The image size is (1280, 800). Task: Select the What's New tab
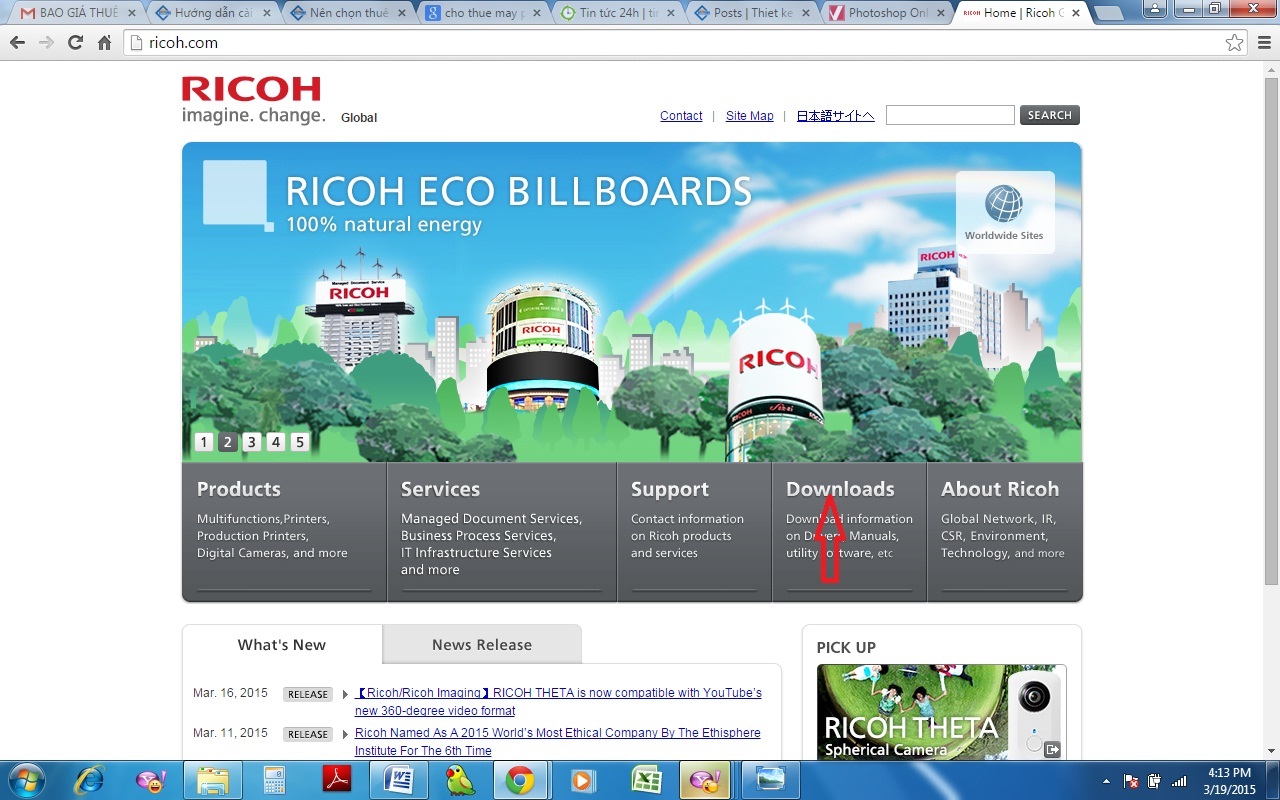pyautogui.click(x=282, y=645)
